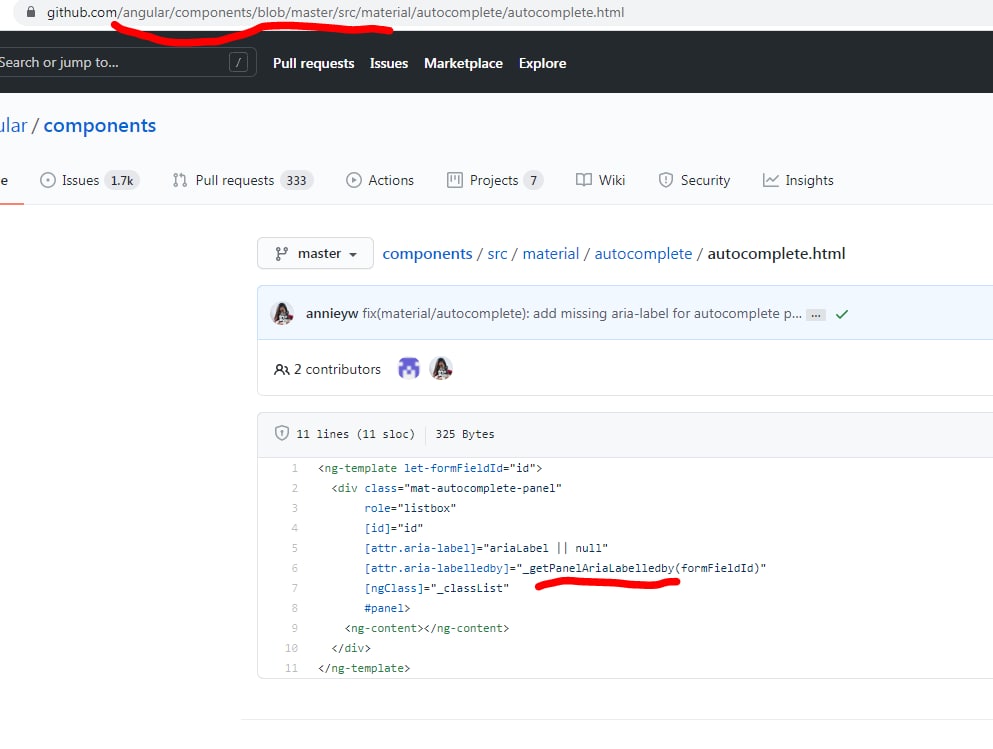
Task: Click '325 Bytes' file size text
Action: [x=465, y=434]
